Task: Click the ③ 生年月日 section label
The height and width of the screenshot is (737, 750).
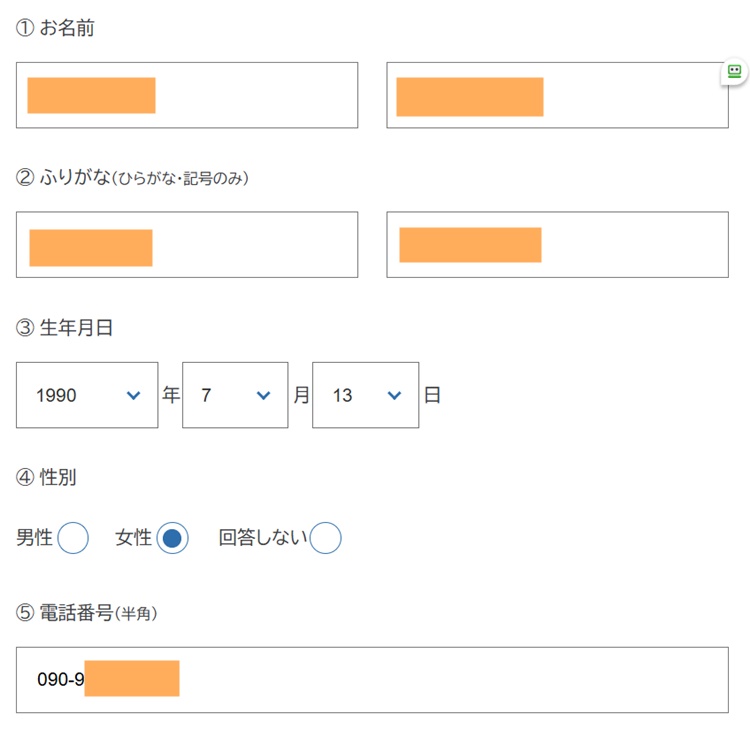Action: [64, 328]
